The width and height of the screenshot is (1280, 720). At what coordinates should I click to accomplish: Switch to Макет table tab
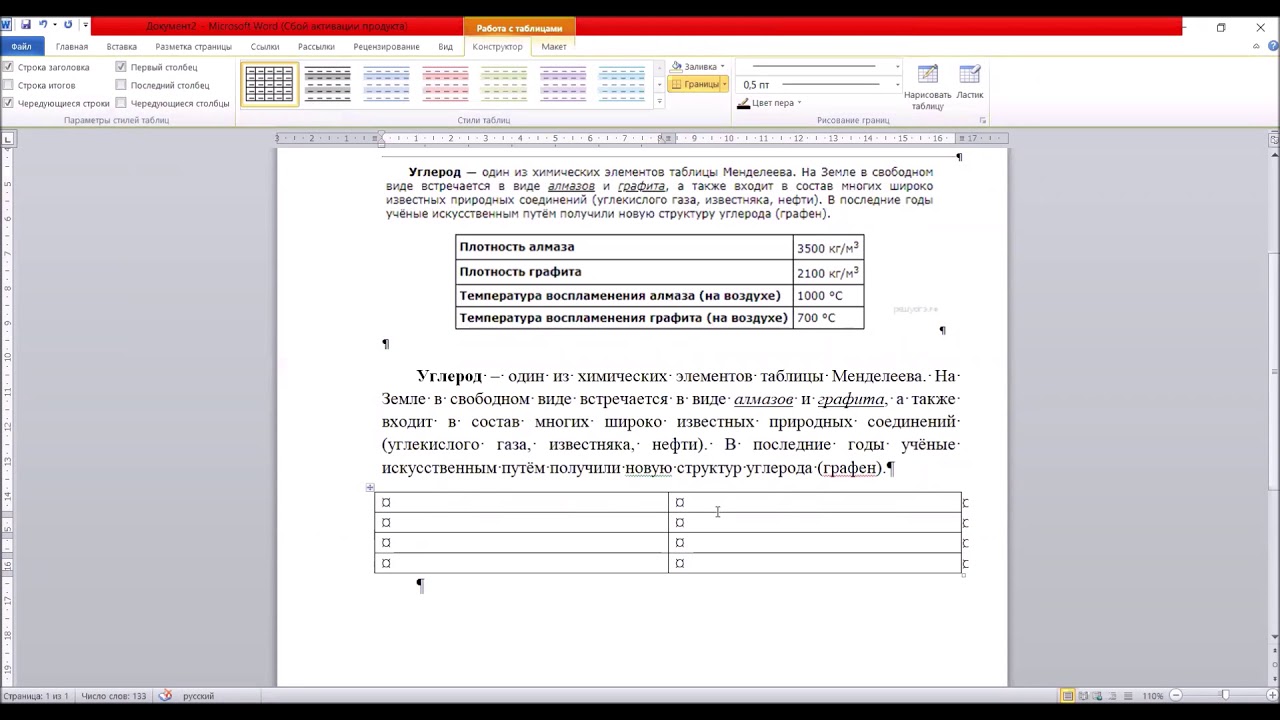tap(554, 46)
